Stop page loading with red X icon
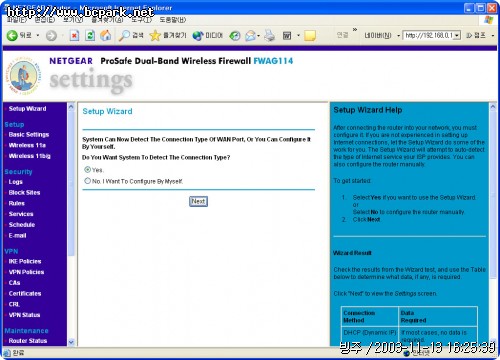500x360 pixels. (x=74, y=35)
